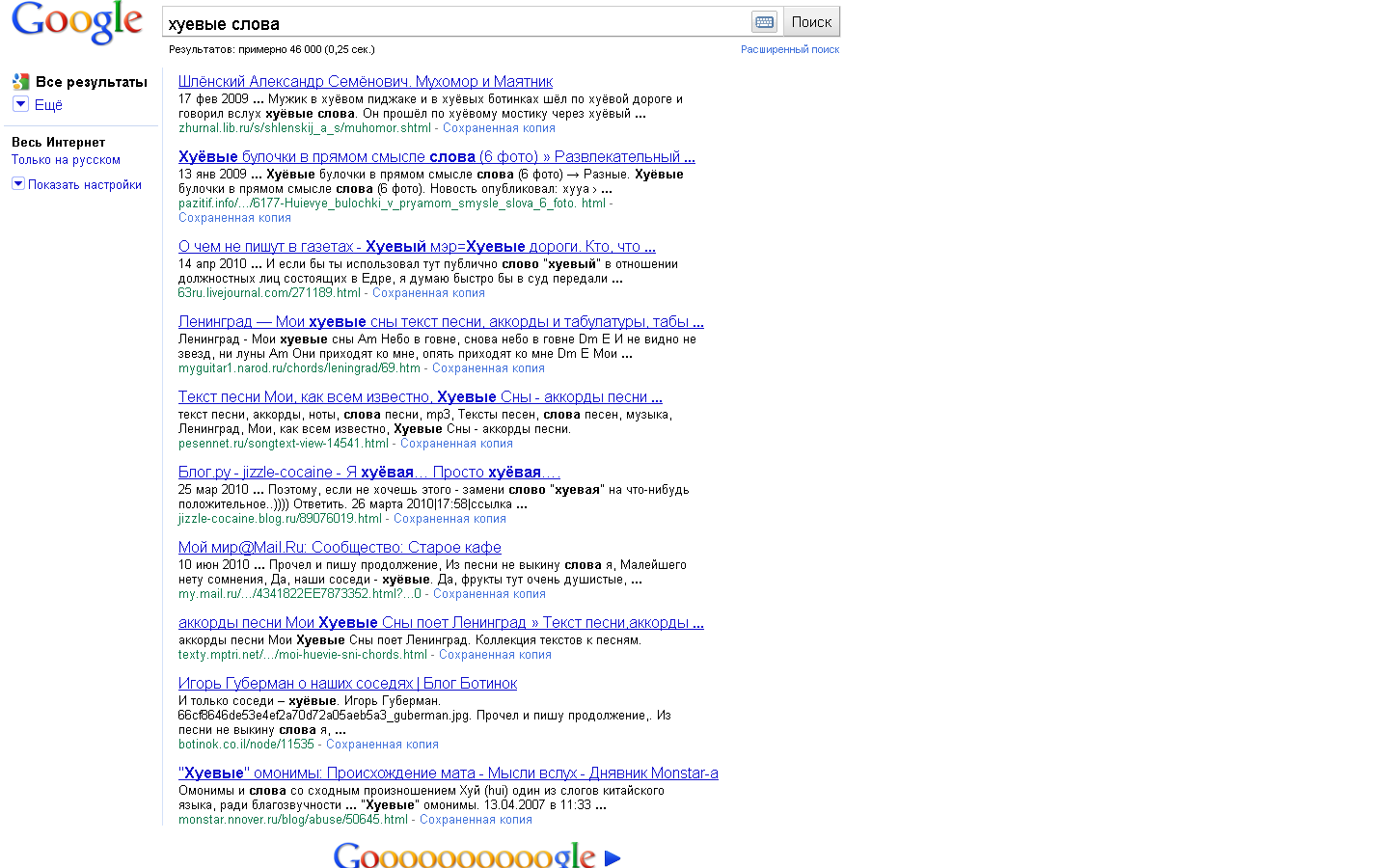Open cached copy for zhurnal.lib.ru result
The width and height of the screenshot is (1389, 868).
coord(499,128)
